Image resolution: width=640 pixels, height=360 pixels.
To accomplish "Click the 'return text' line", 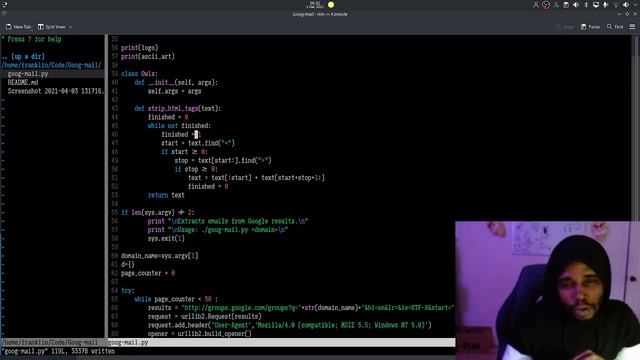I will (x=166, y=195).
